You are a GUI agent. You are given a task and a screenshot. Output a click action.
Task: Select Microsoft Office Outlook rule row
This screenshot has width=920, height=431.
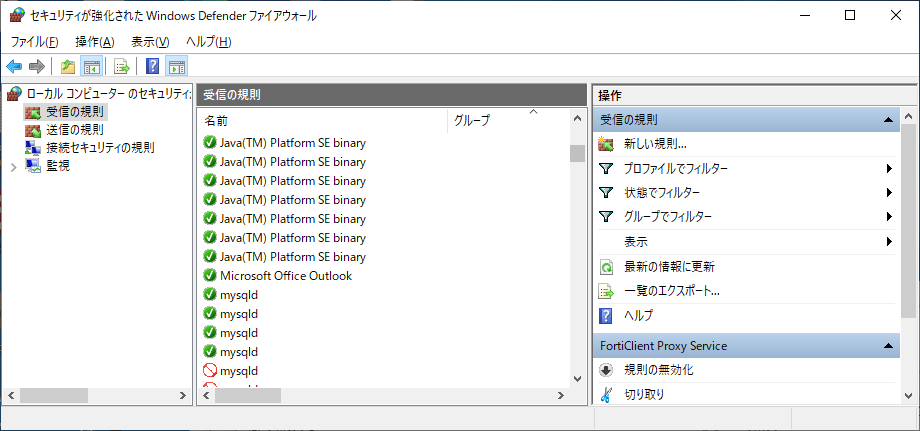[285, 276]
